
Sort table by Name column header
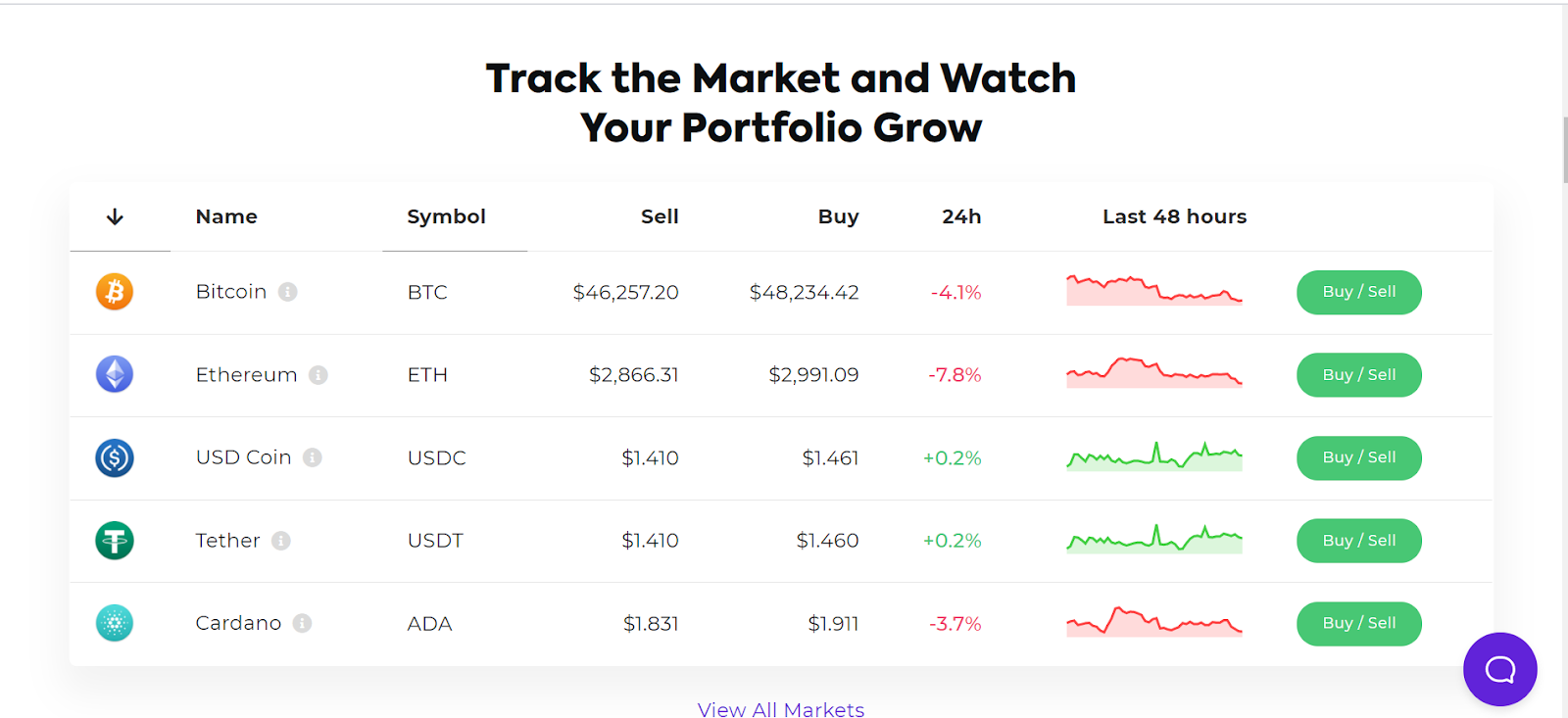tap(226, 216)
